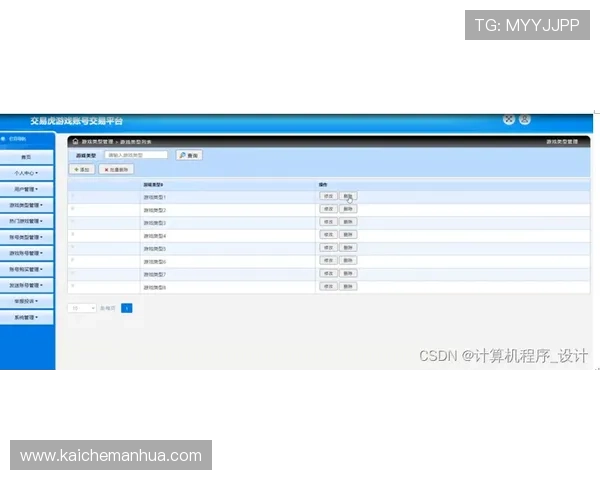Expand the 用户管理 sidebar menu
The image size is (600, 480).
coord(27,189)
